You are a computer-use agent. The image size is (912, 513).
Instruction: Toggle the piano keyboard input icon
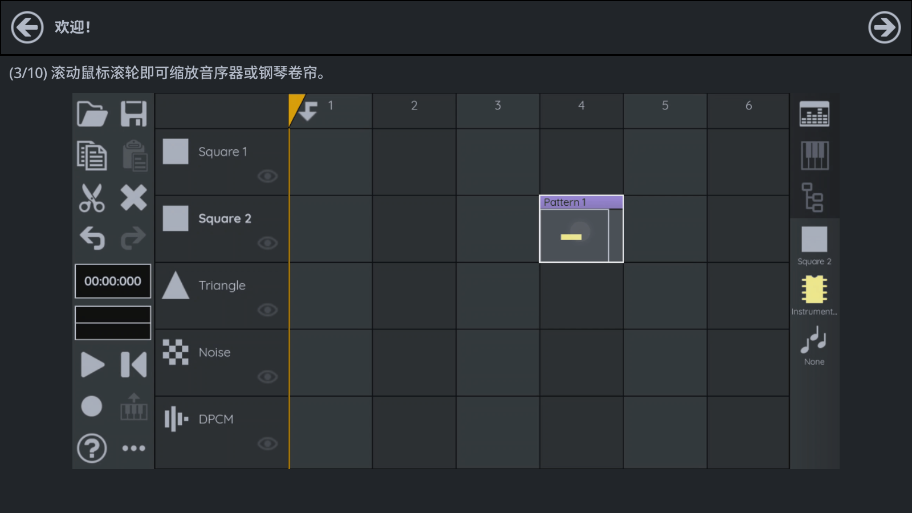click(x=134, y=407)
